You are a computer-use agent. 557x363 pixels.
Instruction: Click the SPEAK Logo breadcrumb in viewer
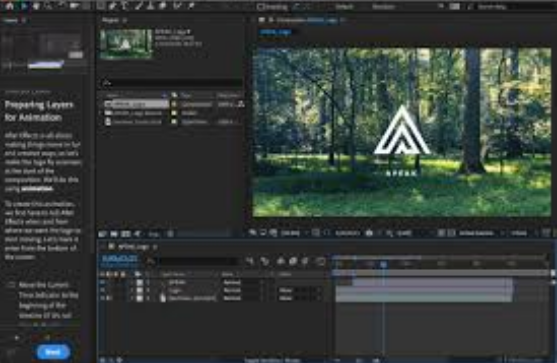pos(276,32)
